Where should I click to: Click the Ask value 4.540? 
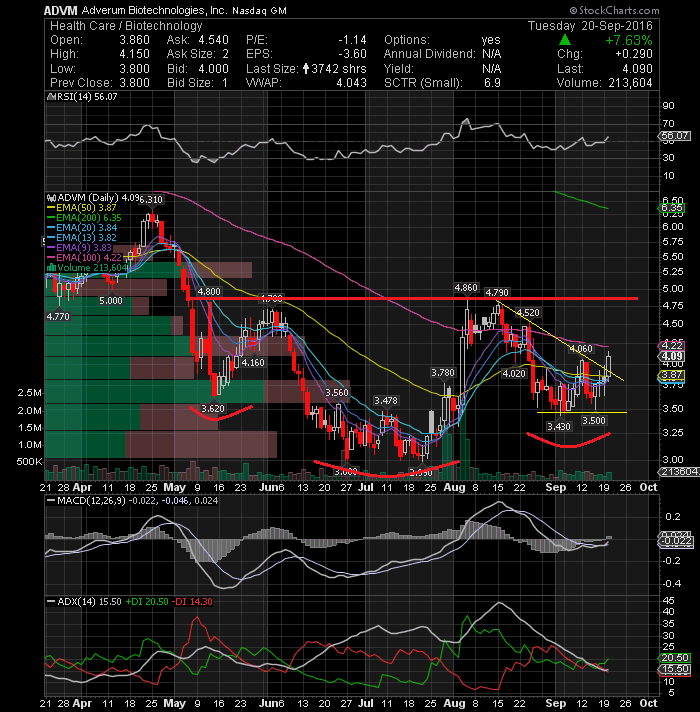tap(213, 40)
